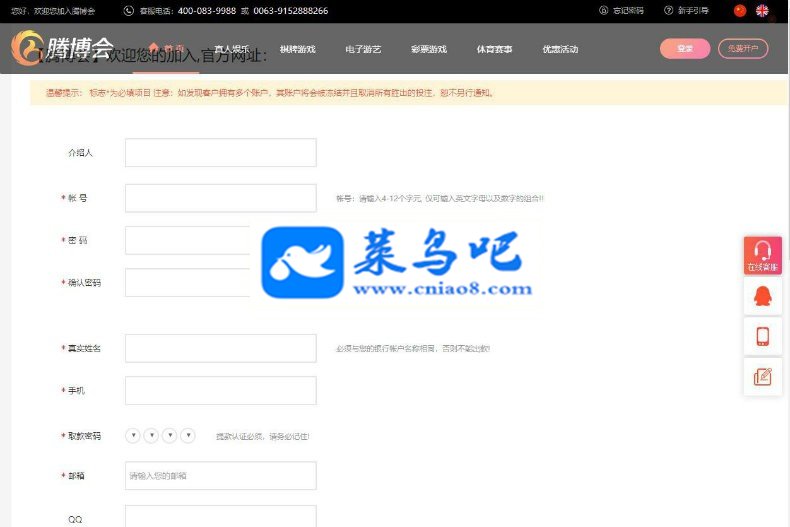Focus the 邮箱 email field
The image size is (790, 527).
[x=221, y=476]
